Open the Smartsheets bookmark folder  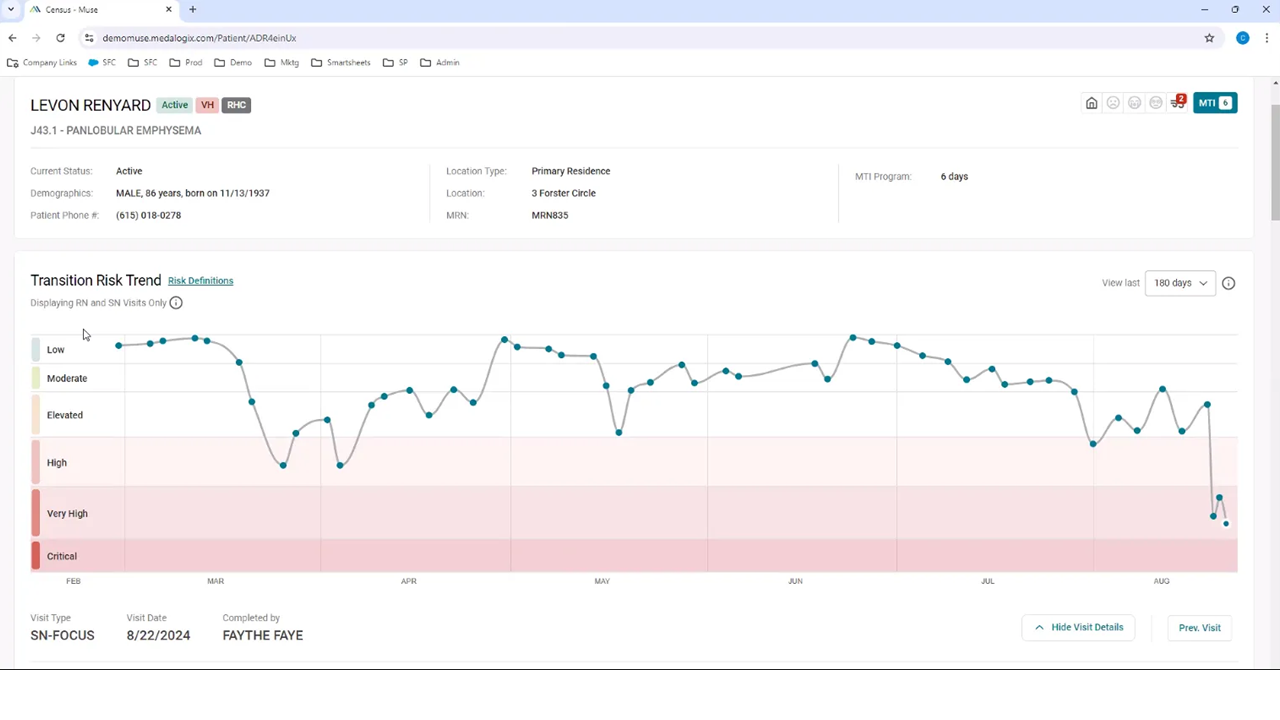[x=341, y=62]
